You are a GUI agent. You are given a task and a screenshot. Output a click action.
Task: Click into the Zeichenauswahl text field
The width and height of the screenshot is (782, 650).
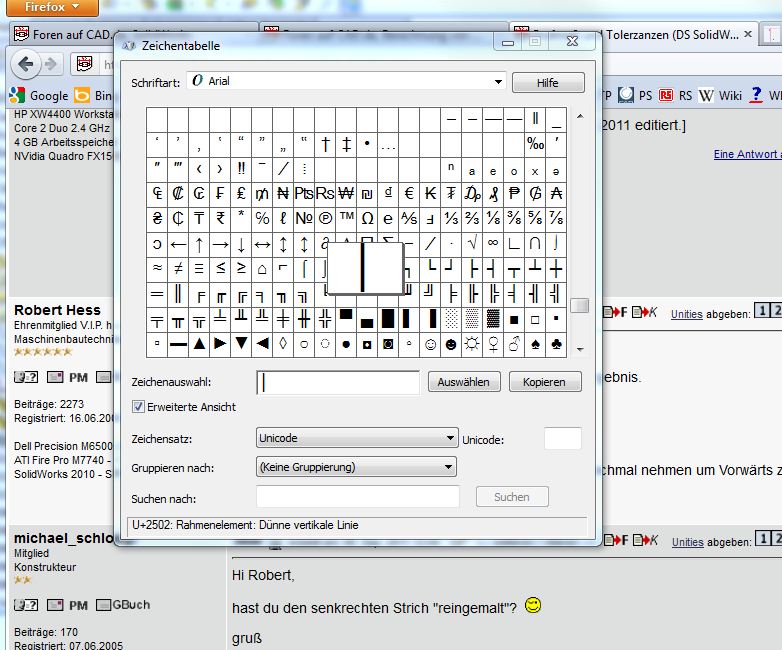(338, 382)
